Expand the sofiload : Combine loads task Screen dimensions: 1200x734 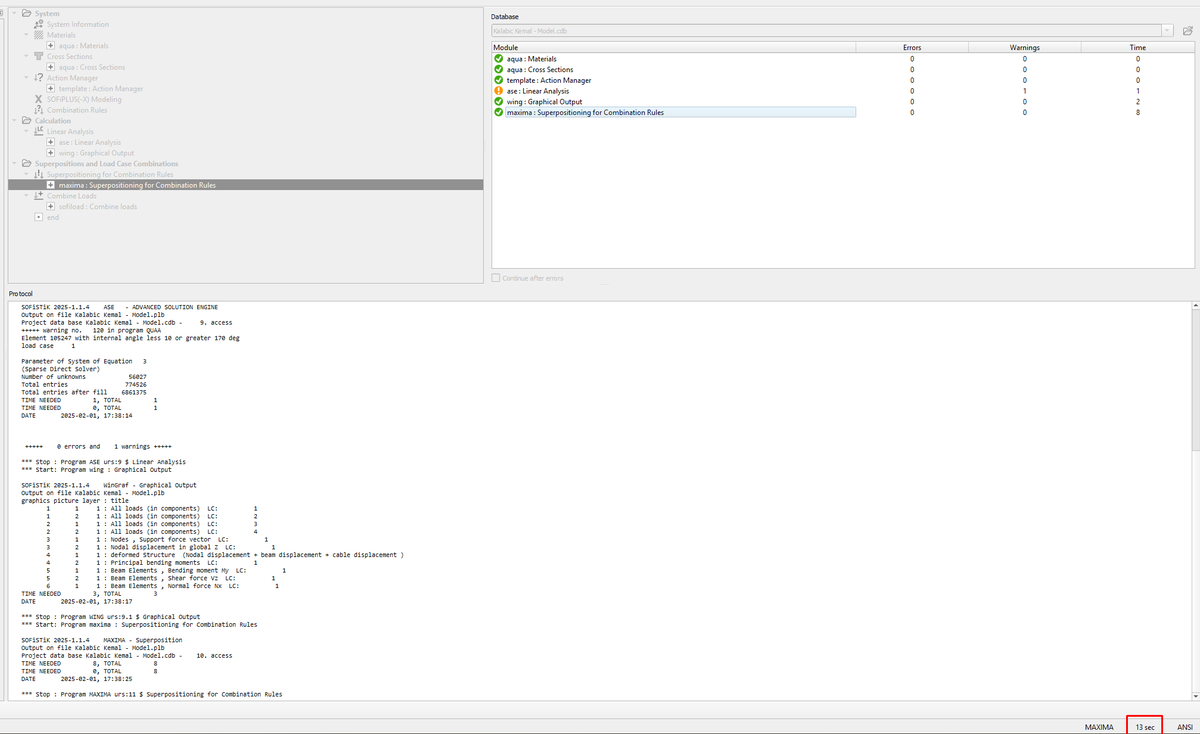[51, 207]
